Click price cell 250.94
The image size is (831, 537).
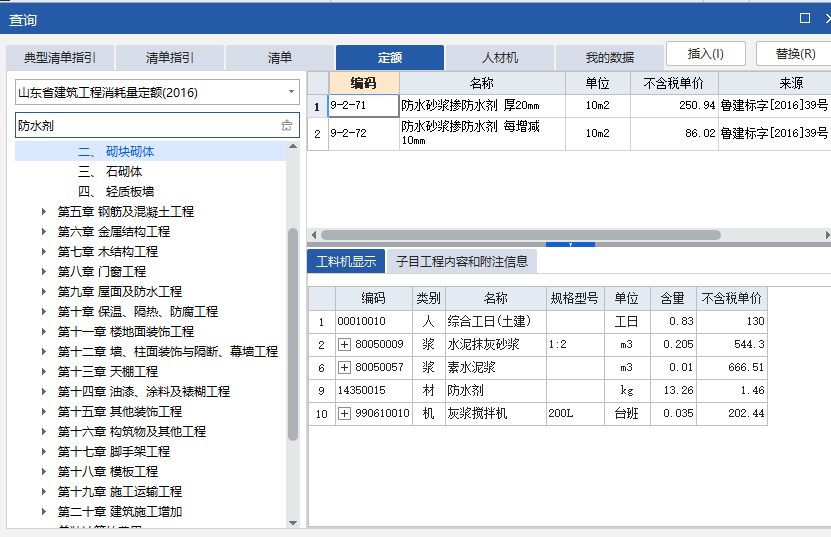[674, 105]
